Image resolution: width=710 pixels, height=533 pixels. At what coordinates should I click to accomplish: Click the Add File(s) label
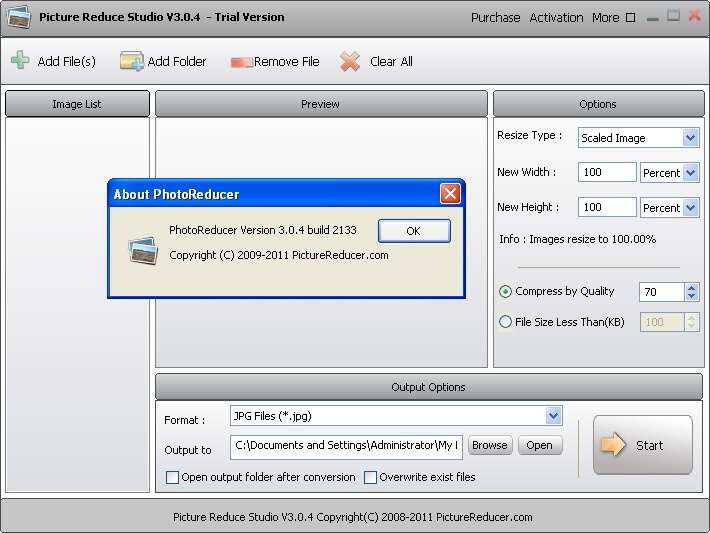tap(67, 61)
